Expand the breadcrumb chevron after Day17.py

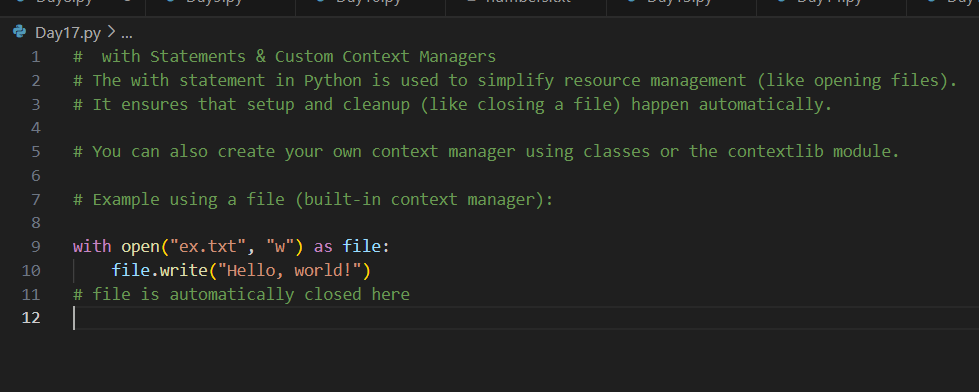(111, 32)
